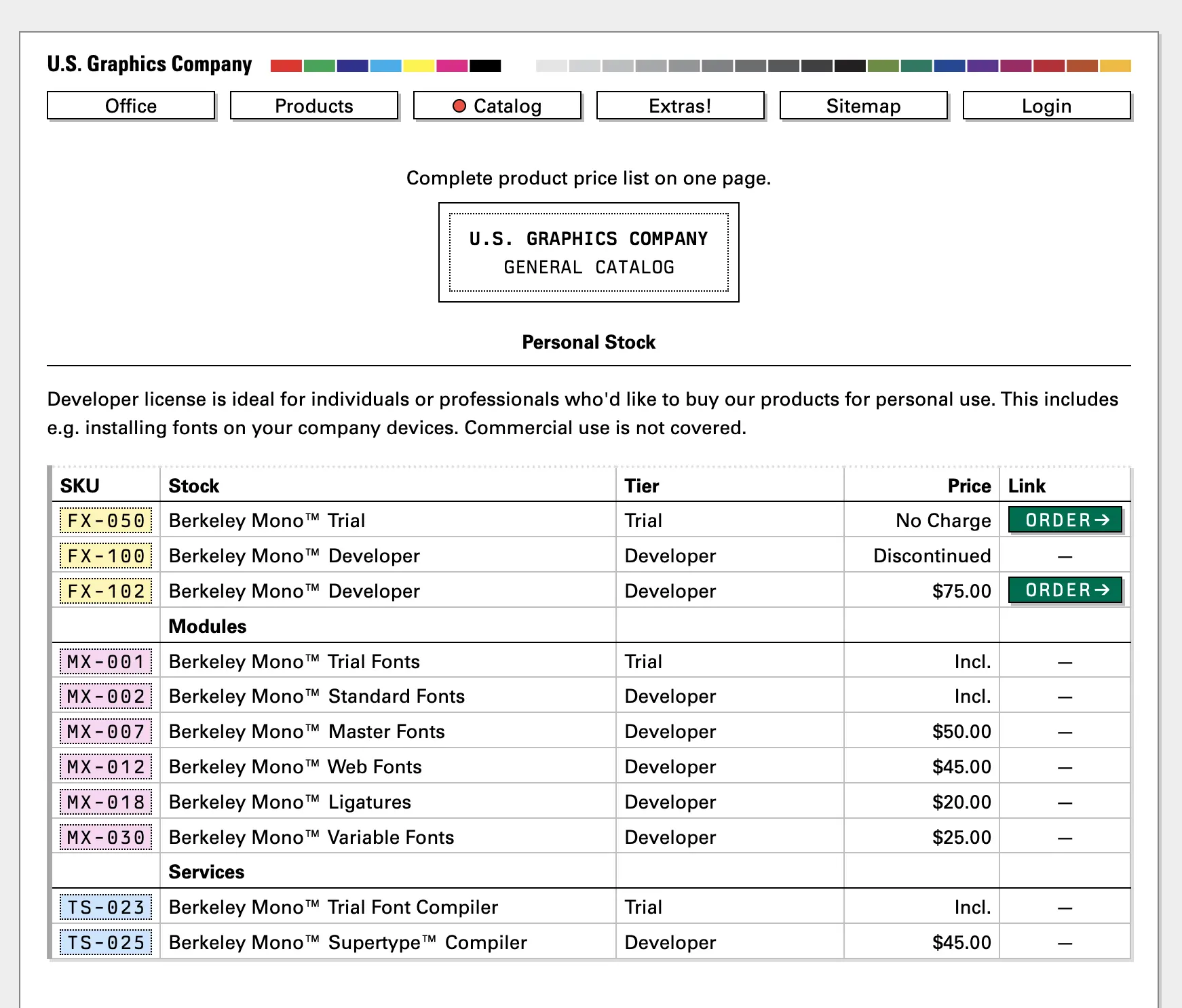
Task: Navigate to the Sitemap page
Action: (x=864, y=106)
